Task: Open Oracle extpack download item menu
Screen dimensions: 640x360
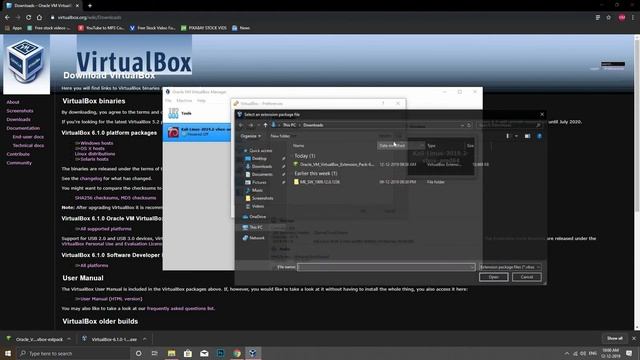Action: point(69,339)
